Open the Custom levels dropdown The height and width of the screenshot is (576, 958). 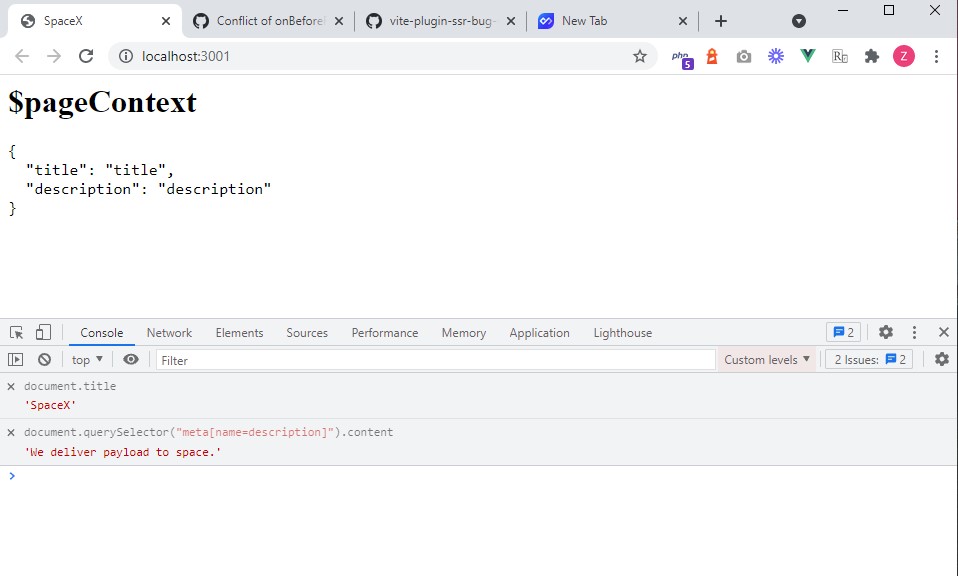[x=766, y=359]
